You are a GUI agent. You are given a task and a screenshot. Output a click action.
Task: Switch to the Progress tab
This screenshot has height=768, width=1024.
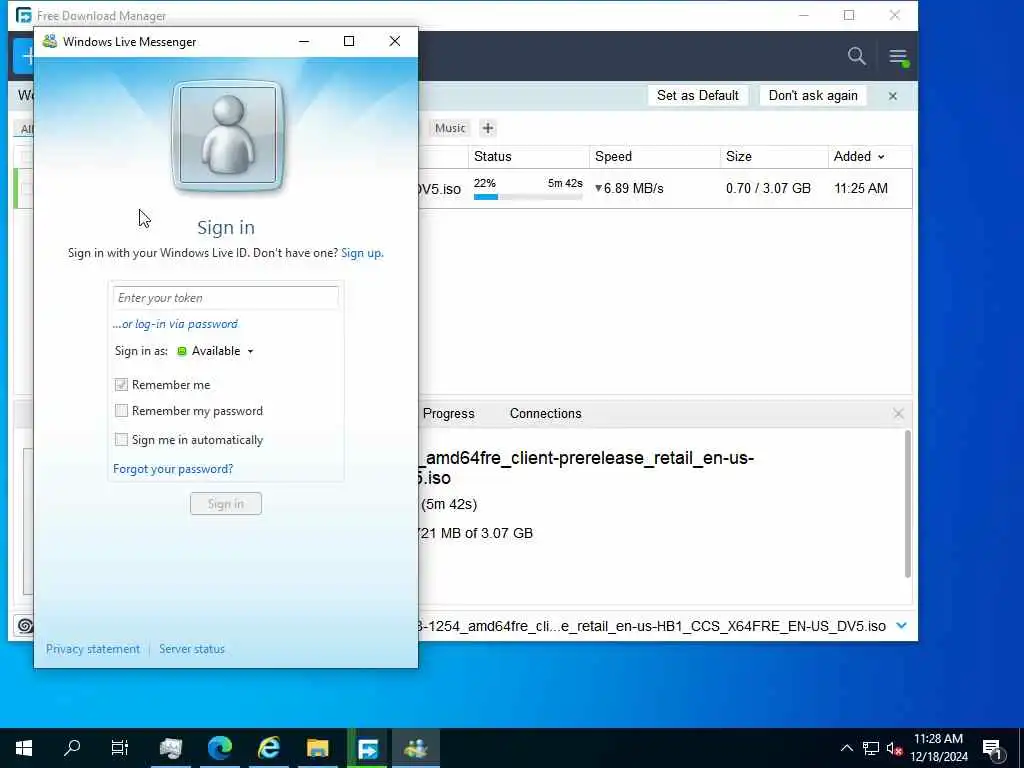pos(449,413)
